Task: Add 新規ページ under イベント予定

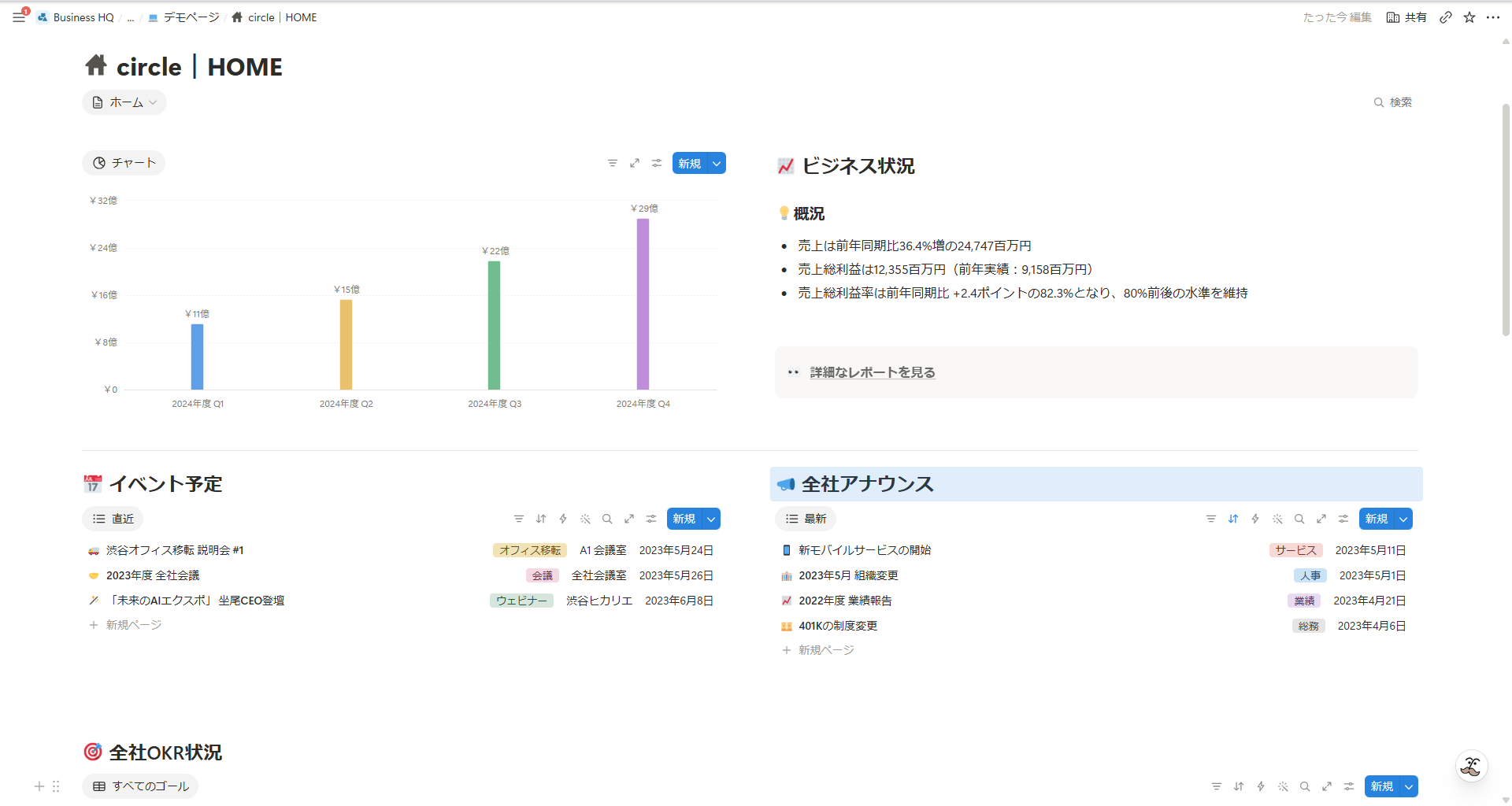Action: 126,625
